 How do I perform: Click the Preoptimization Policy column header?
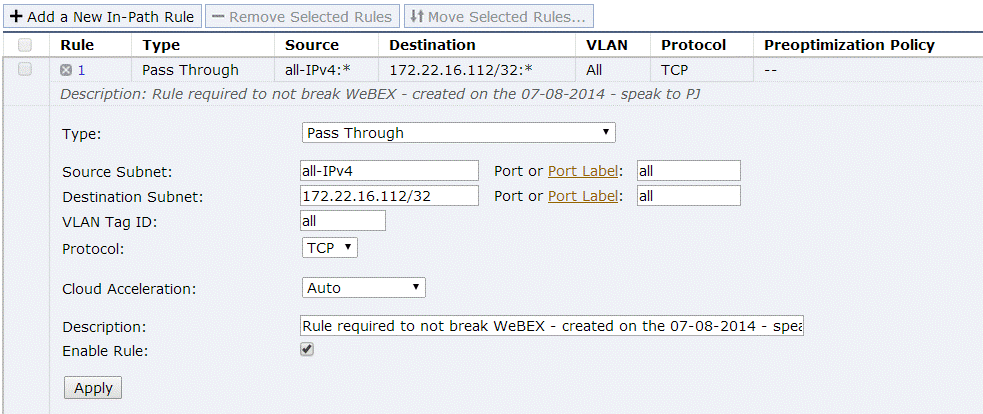click(849, 45)
